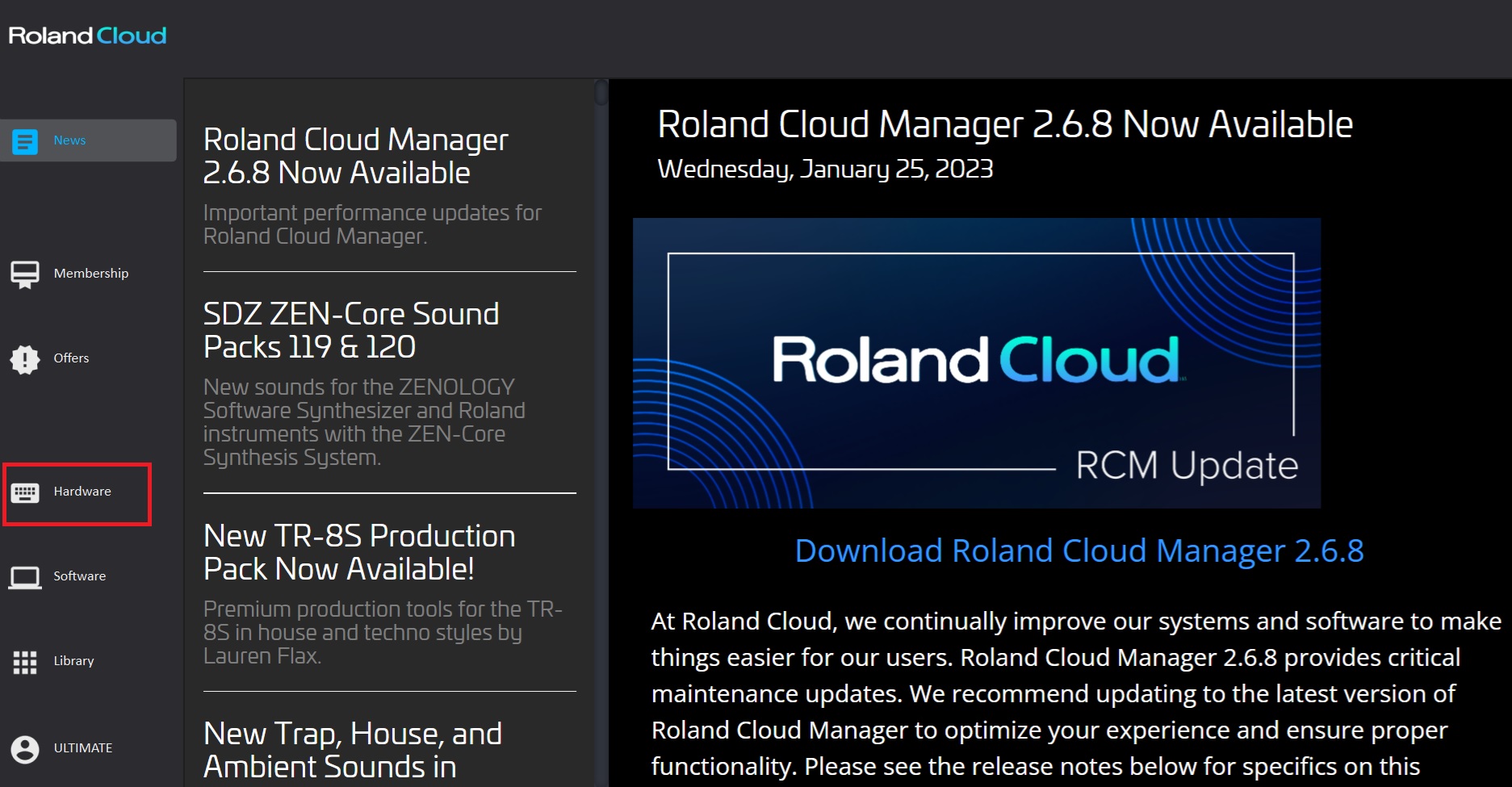Screen dimensions: 1512x787
Task: Click 'Important performance updates for Roland Cloud Manager' text
Action: pos(372,224)
